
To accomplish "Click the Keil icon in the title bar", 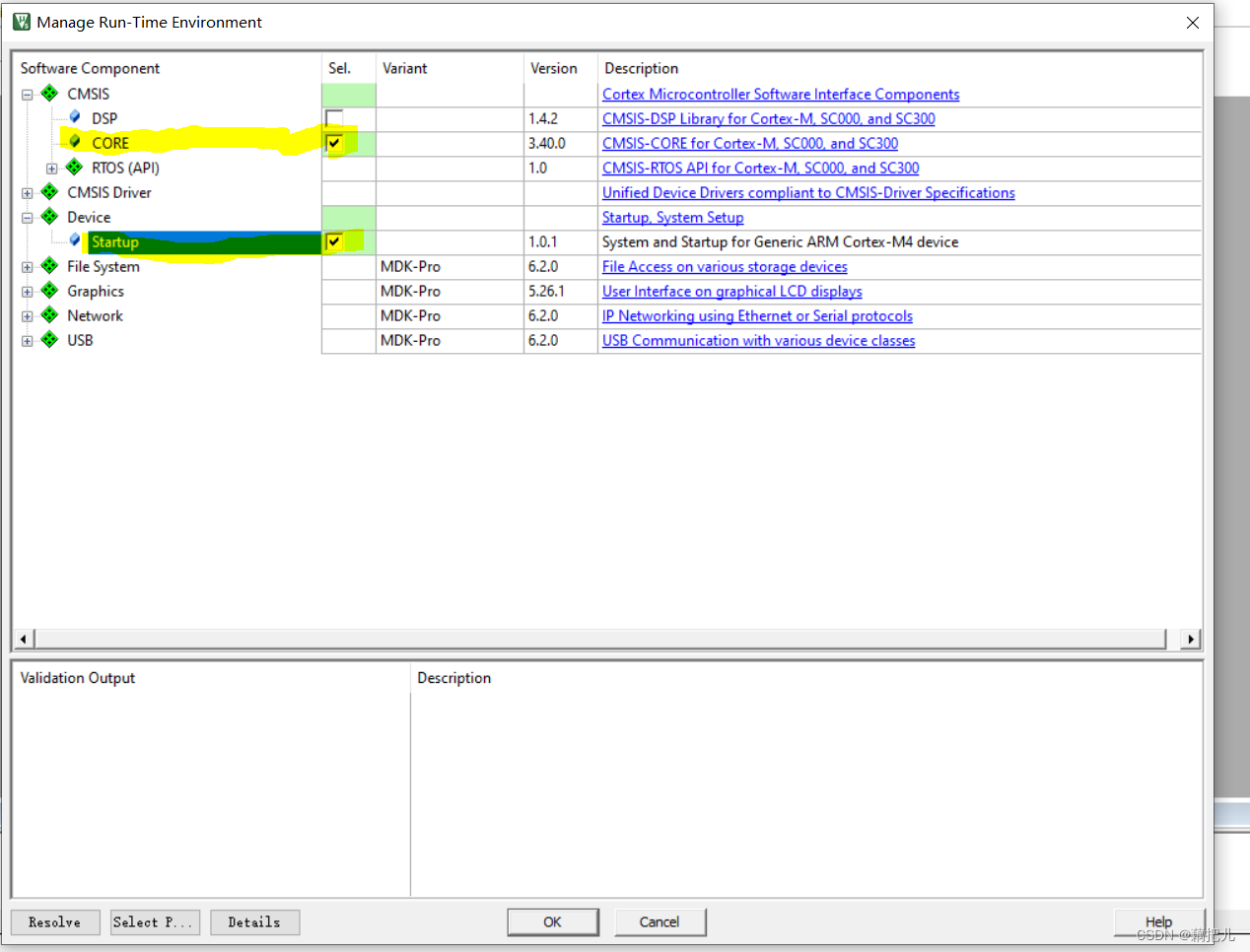I will click(x=21, y=22).
